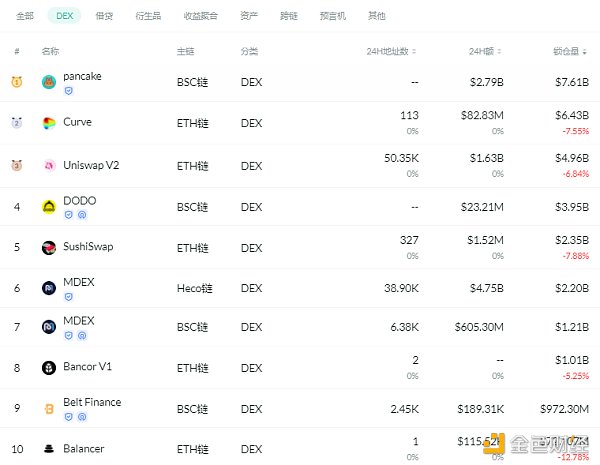
Task: Sort by the 24H额 column
Action: 485,51
